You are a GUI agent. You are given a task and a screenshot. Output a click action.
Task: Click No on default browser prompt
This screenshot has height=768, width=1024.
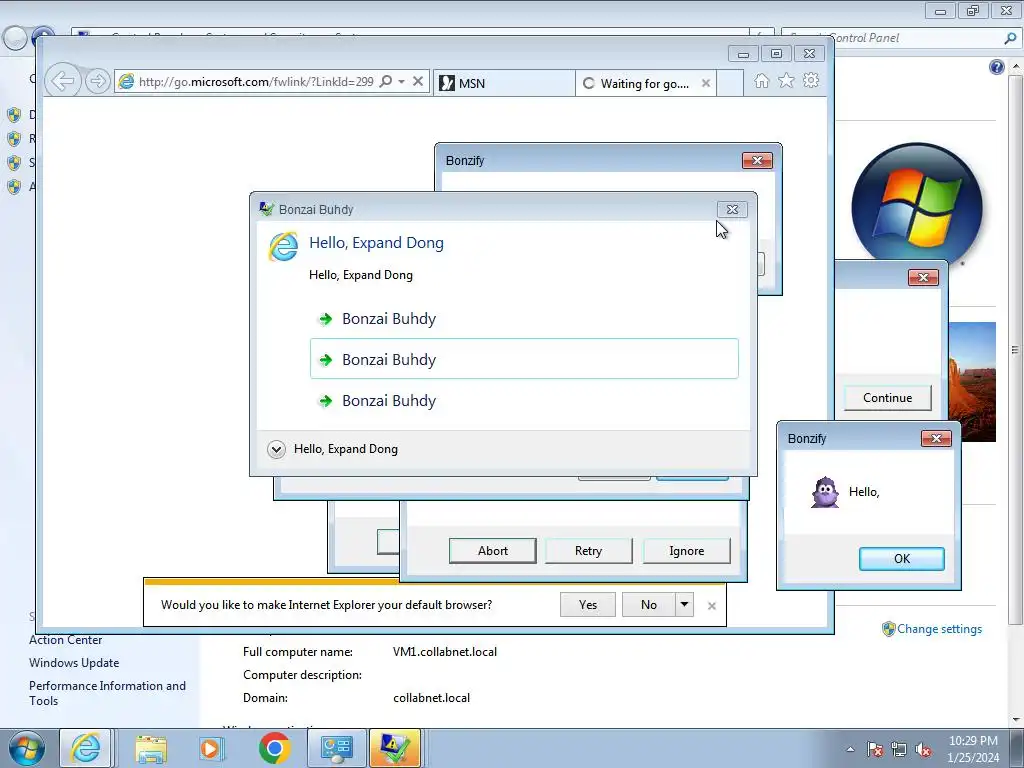(x=648, y=605)
